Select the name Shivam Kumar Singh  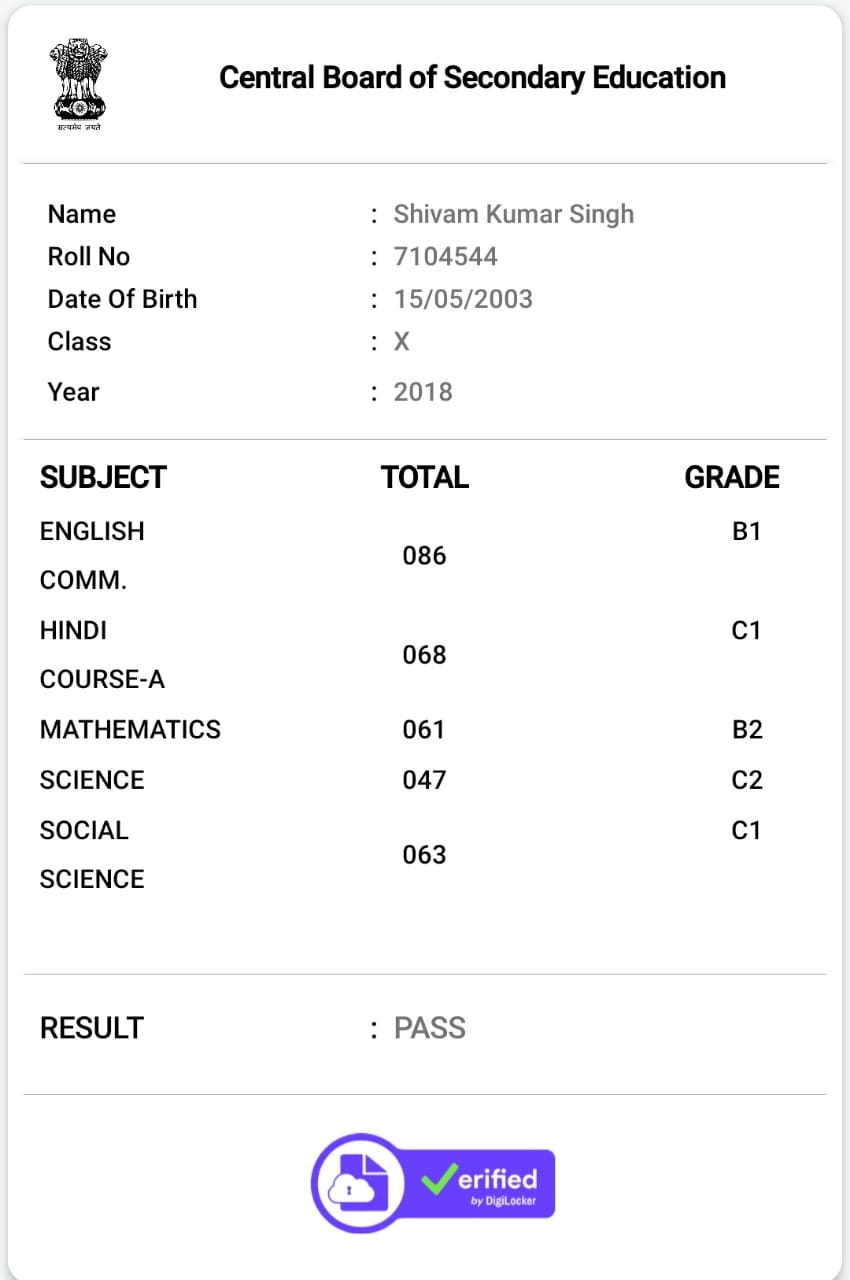pyautogui.click(x=514, y=214)
